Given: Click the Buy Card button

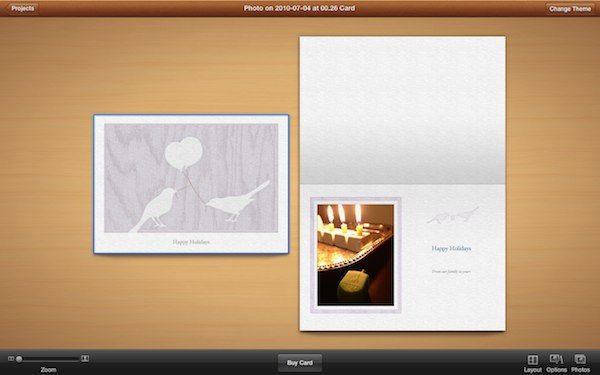Looking at the screenshot, I should point(300,362).
